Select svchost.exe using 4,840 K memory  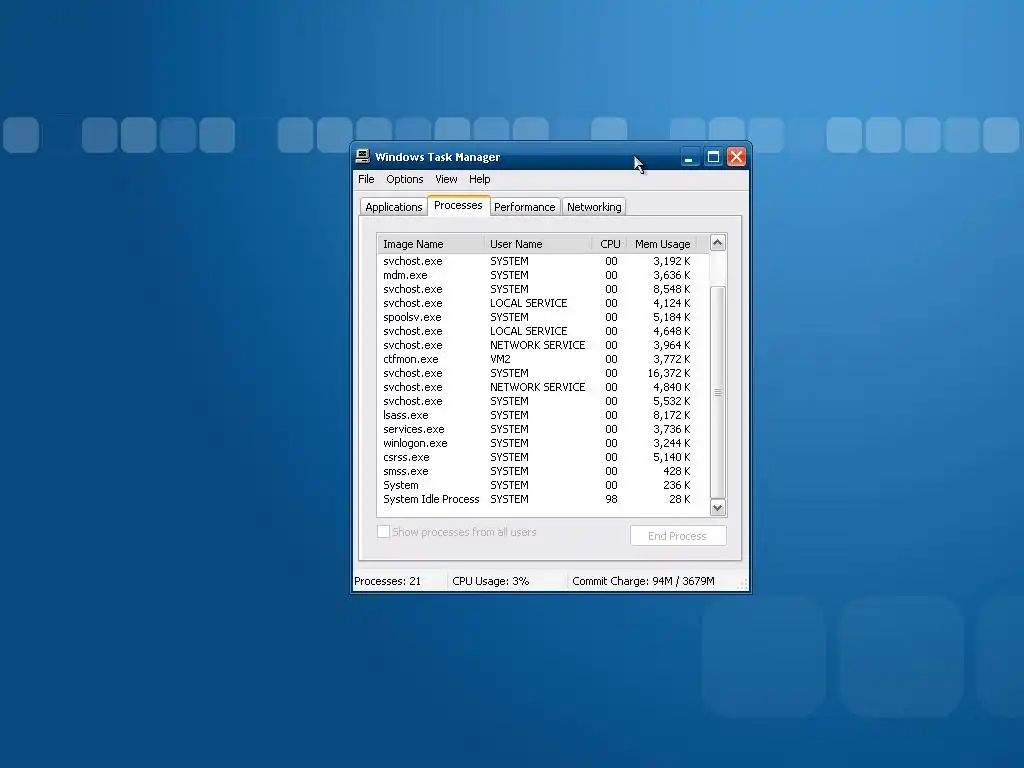(x=543, y=387)
